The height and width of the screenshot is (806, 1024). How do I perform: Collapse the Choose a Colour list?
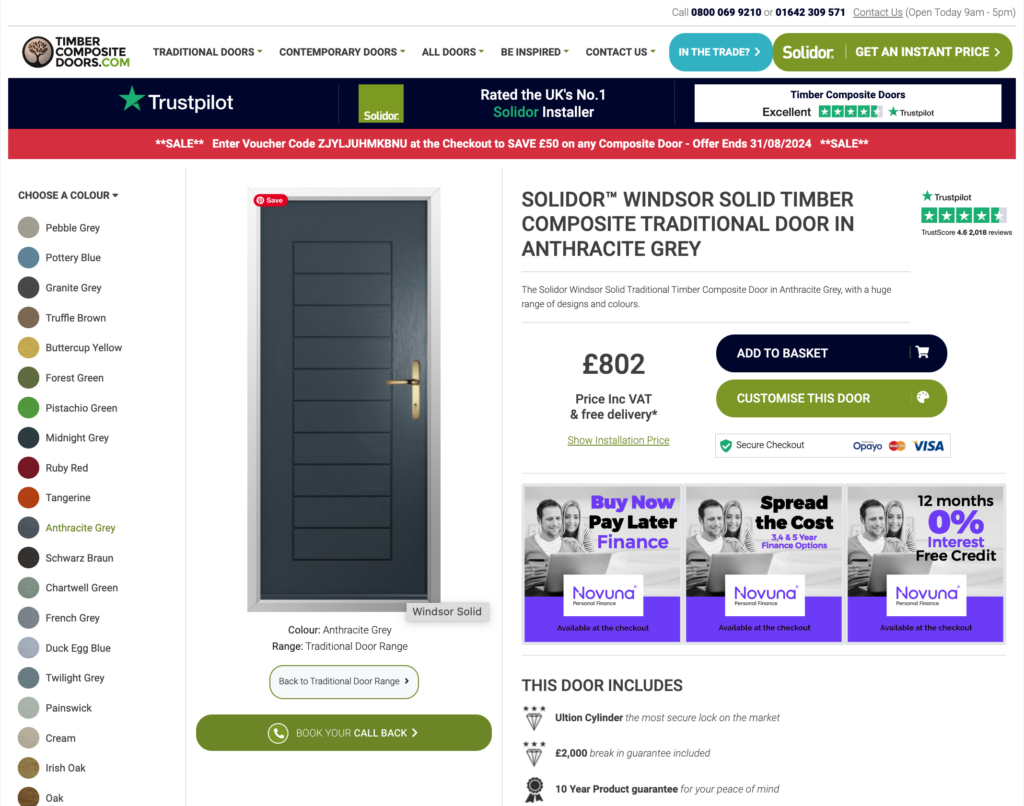pos(68,195)
